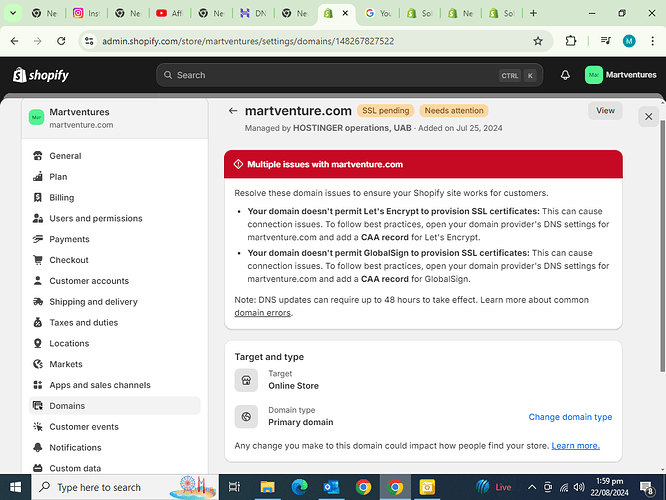Click the Customer events icon
The width and height of the screenshot is (666, 500).
[x=38, y=427]
